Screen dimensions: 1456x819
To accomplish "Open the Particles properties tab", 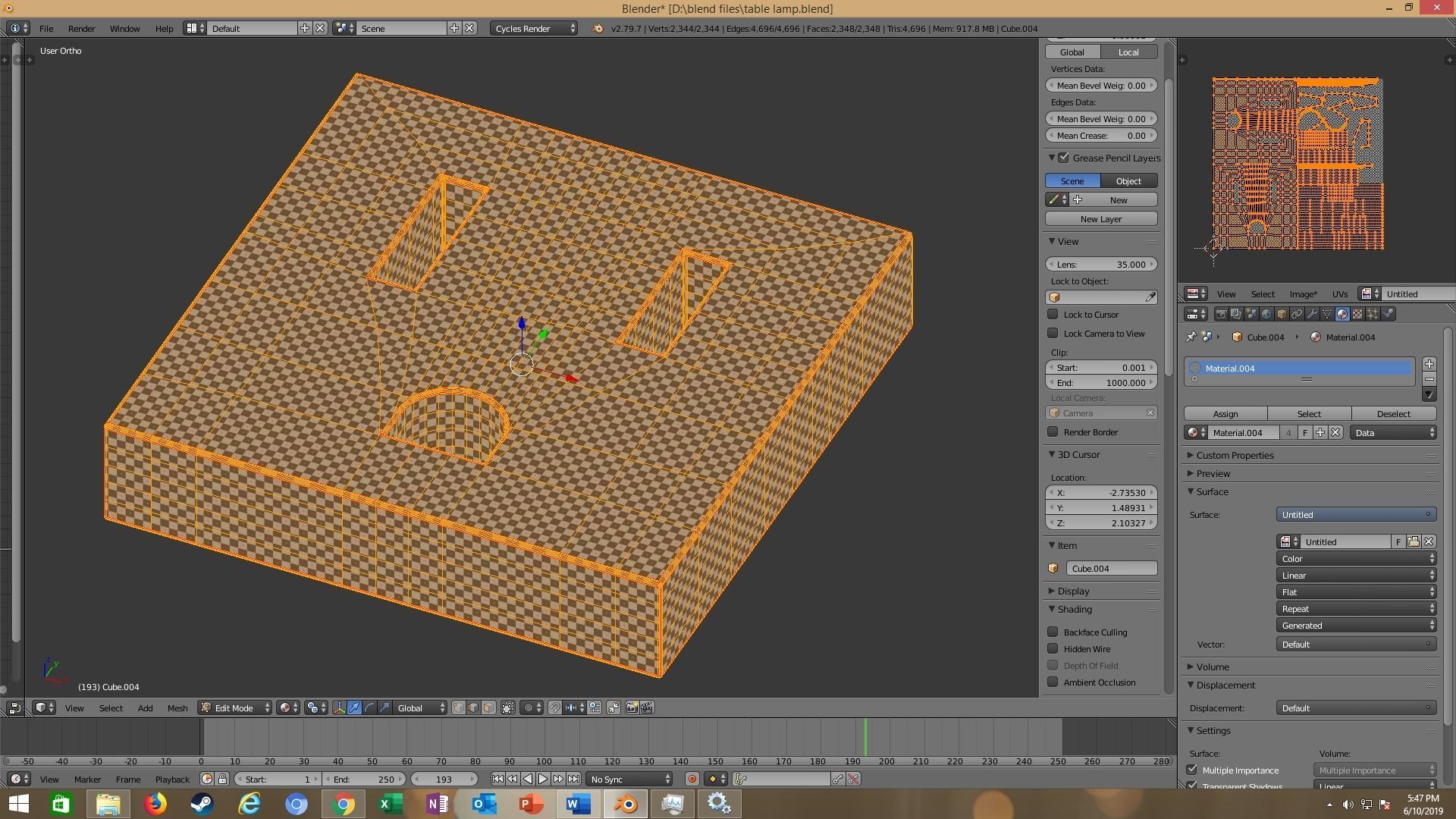I will click(x=1373, y=314).
